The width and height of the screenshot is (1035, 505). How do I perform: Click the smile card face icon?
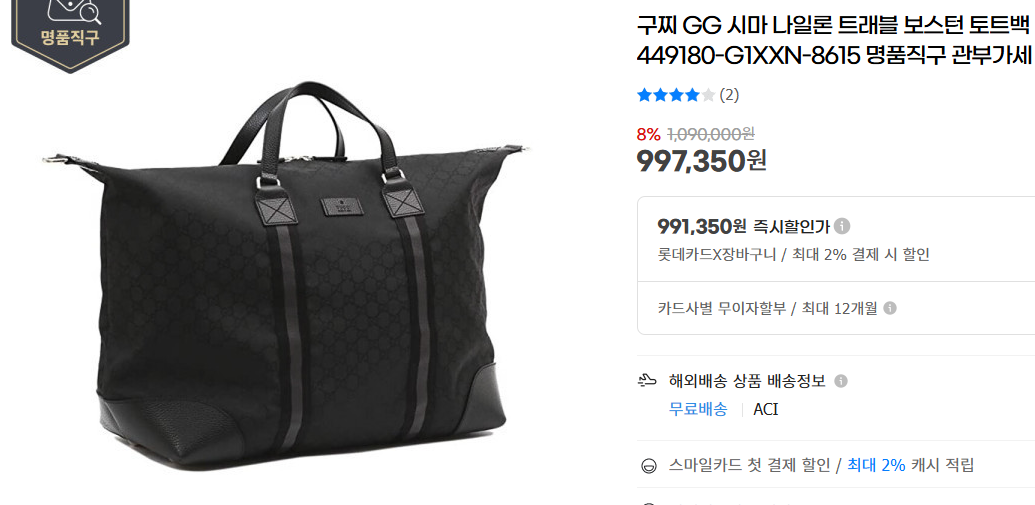pos(649,466)
